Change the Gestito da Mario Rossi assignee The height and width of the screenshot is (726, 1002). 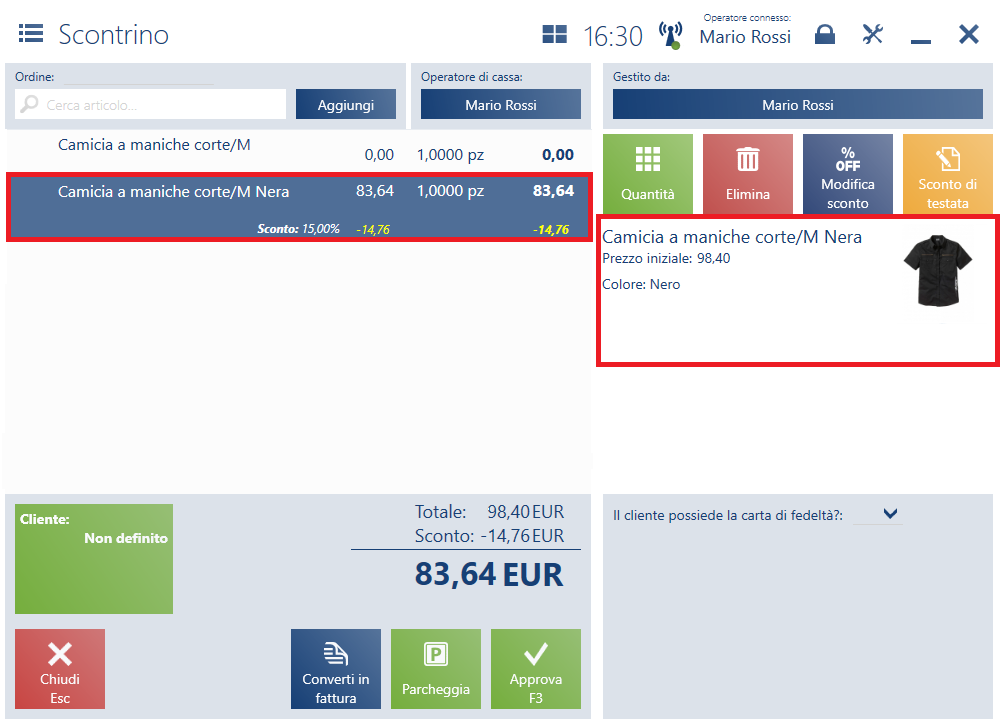[797, 105]
